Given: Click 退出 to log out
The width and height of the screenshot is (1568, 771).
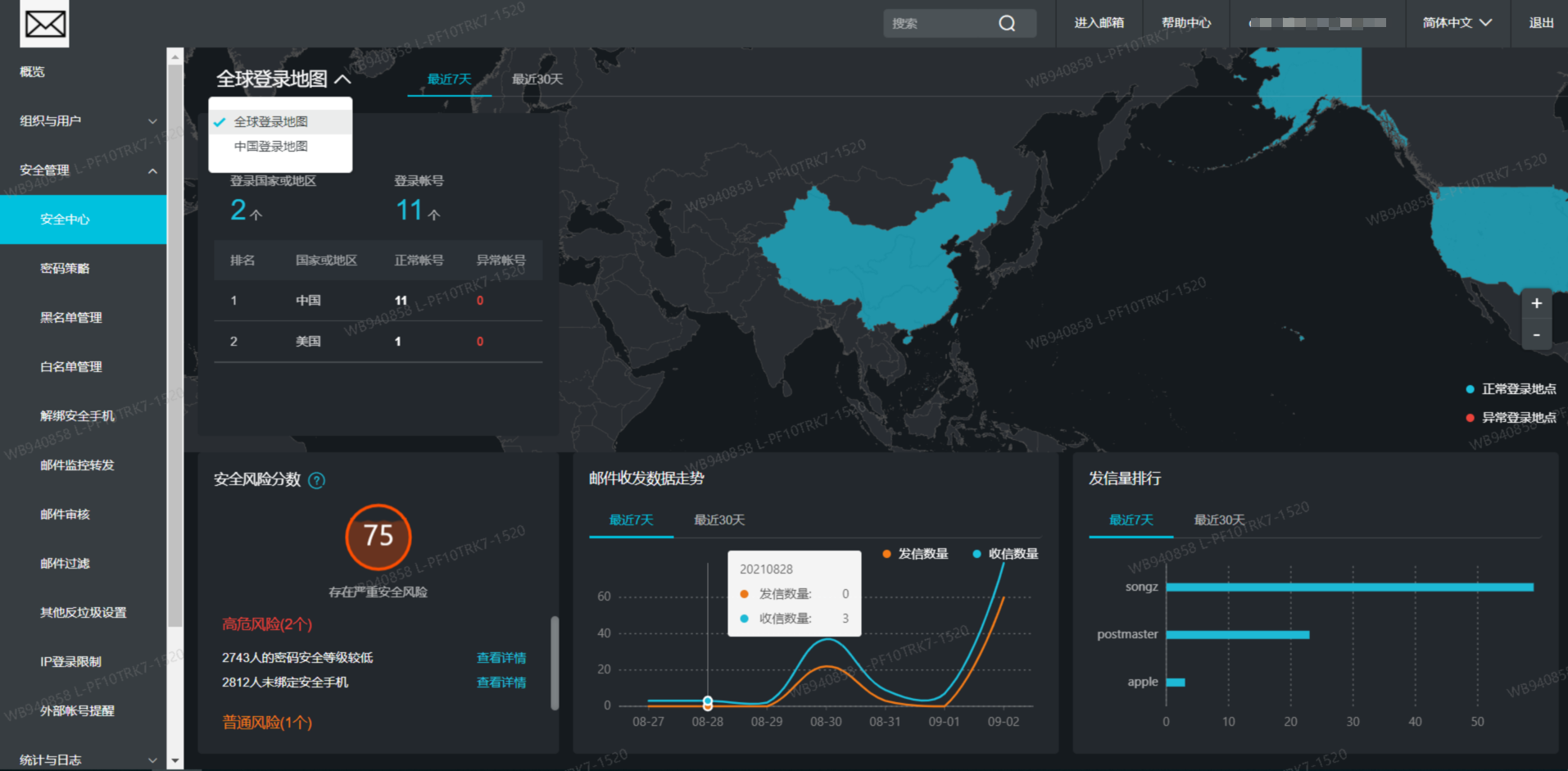Looking at the screenshot, I should tap(1541, 23).
